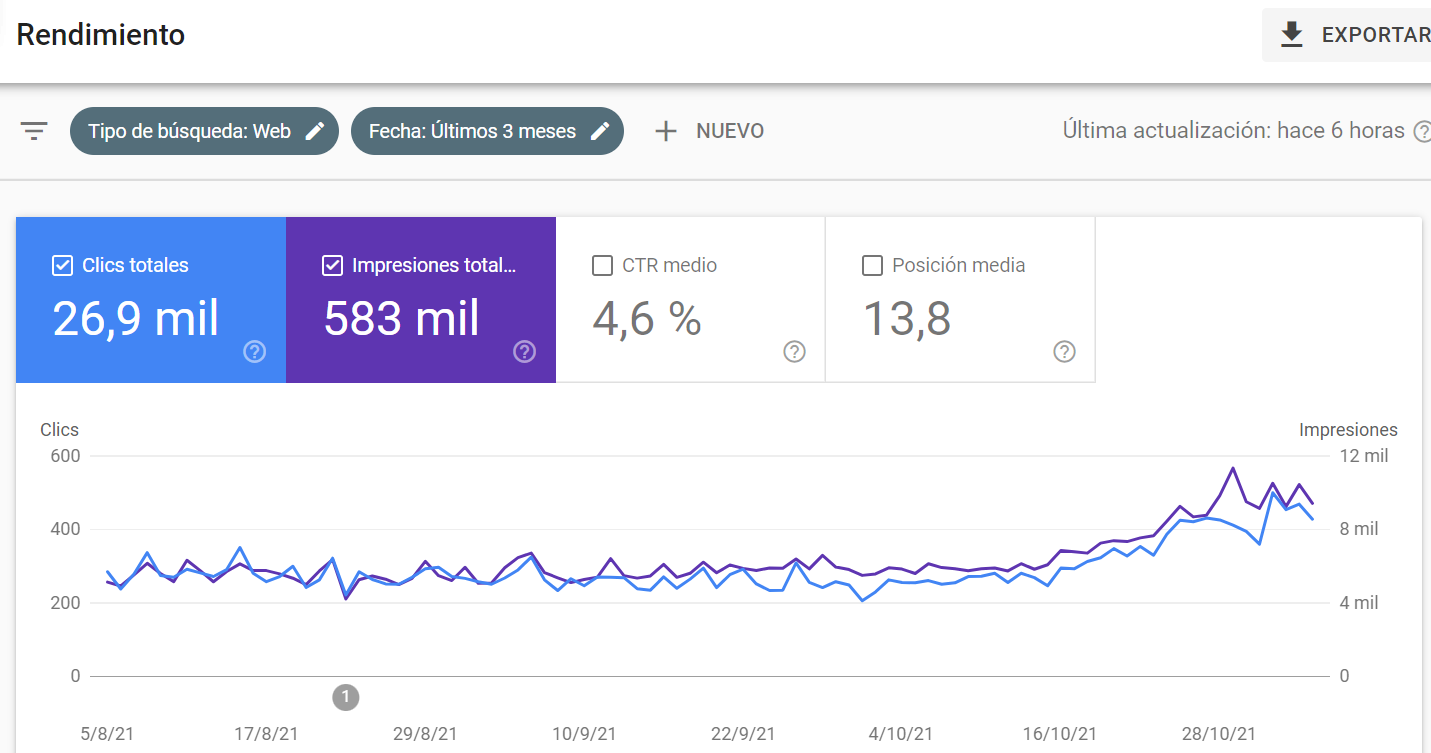Open help icon next to last update

click(x=1423, y=132)
